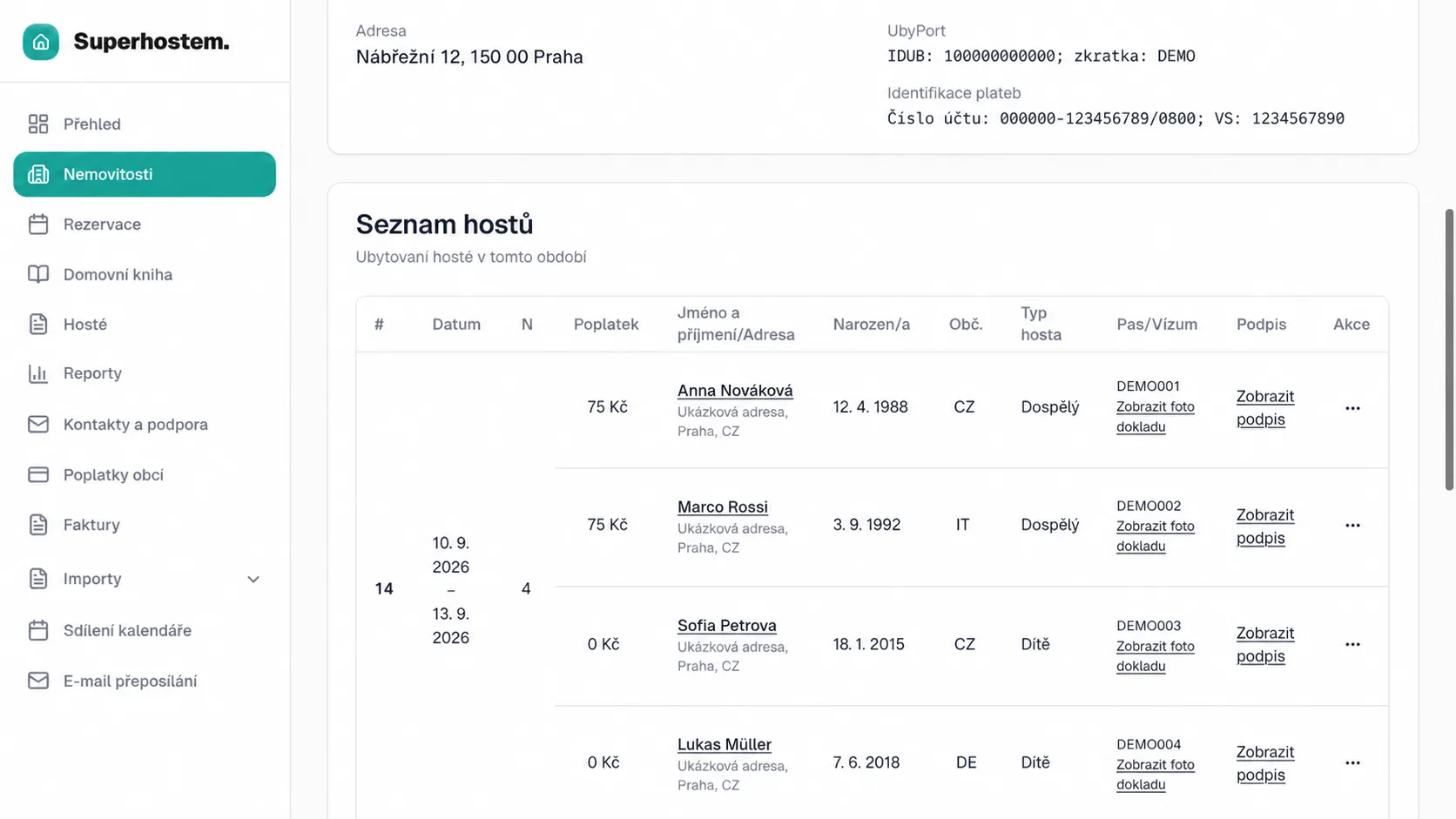Expand the Importy submenu chevron

point(253,580)
